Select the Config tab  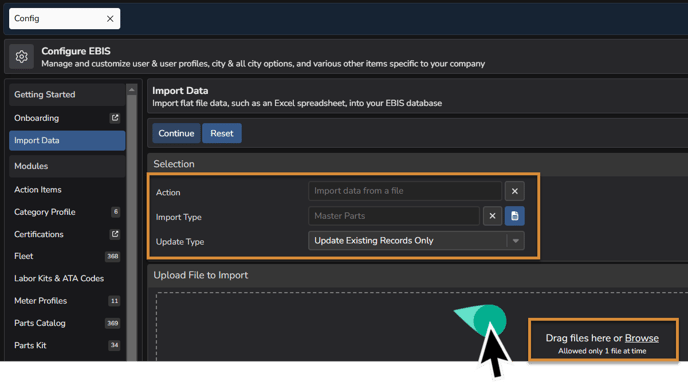[x=64, y=18]
